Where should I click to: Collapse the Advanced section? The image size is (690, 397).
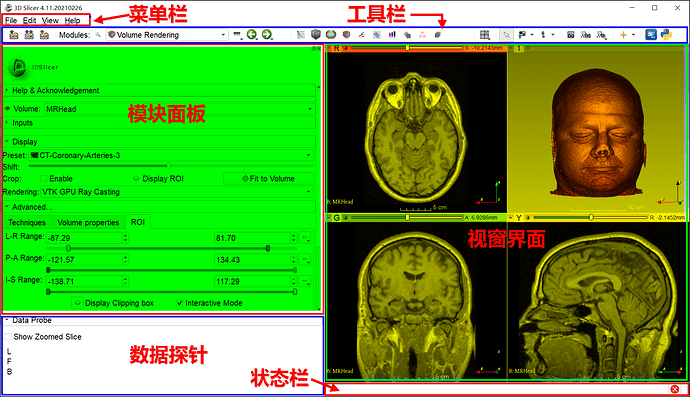[x=159, y=207]
